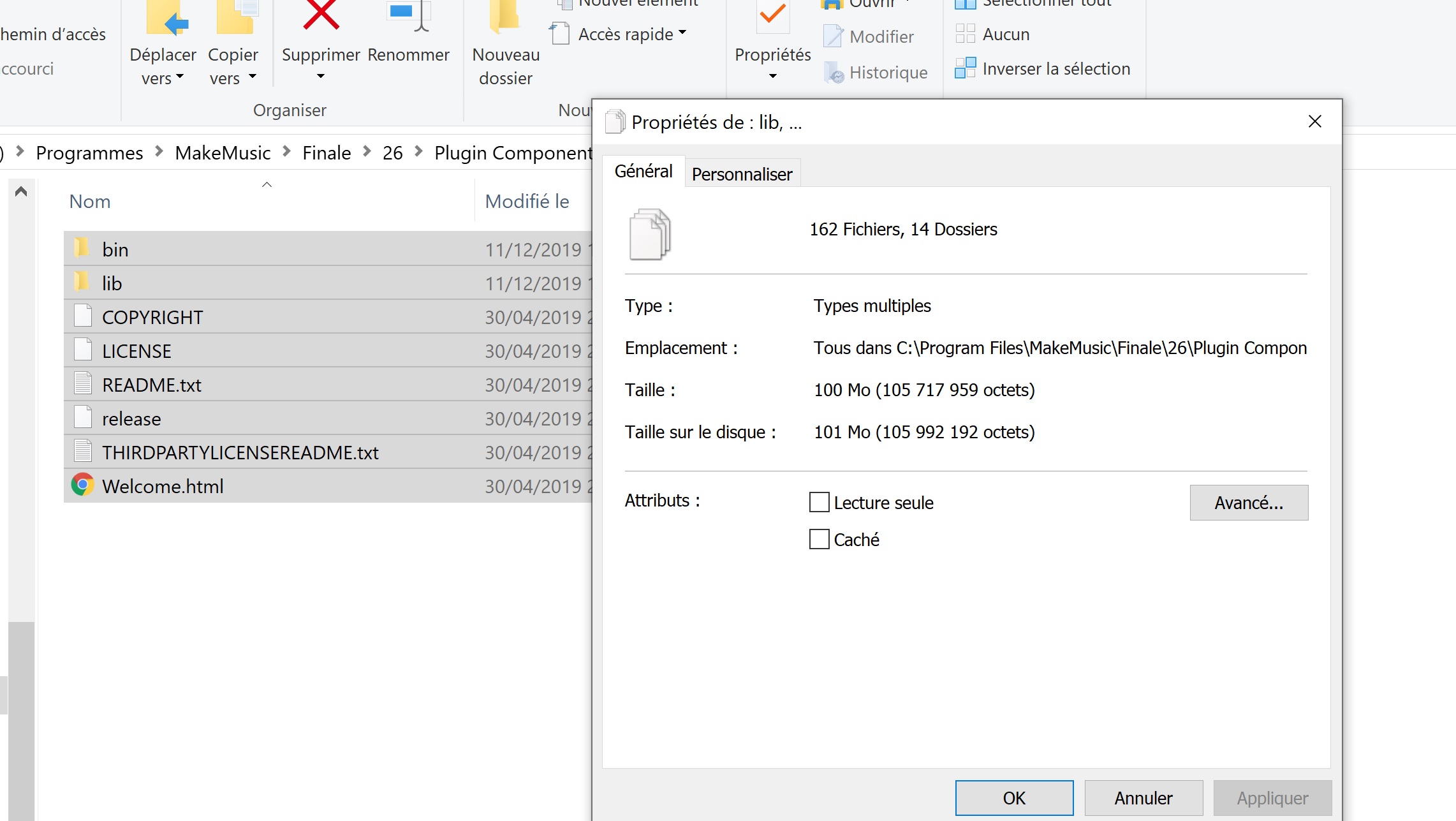Click the Copier vers folder icon
This screenshot has height=821, width=1456.
(x=236, y=18)
